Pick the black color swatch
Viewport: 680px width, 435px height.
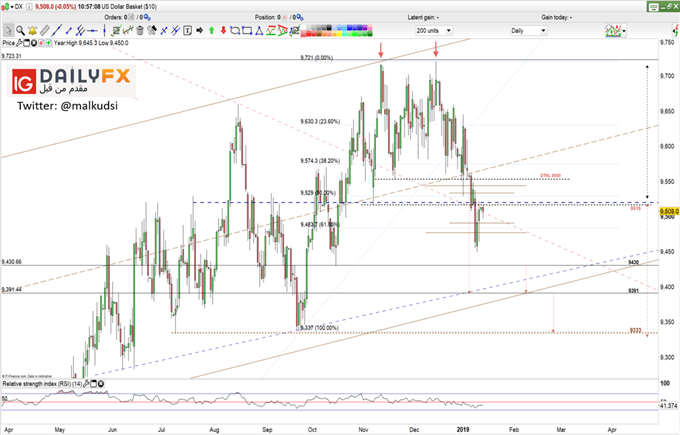pos(329,28)
